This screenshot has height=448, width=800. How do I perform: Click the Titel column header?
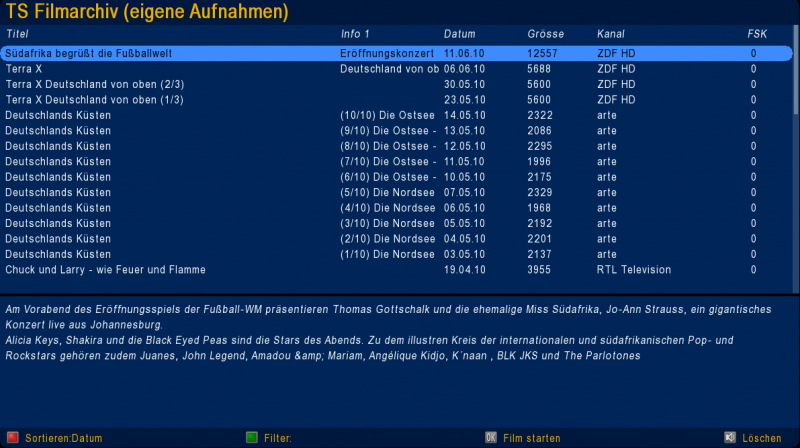(x=17, y=34)
